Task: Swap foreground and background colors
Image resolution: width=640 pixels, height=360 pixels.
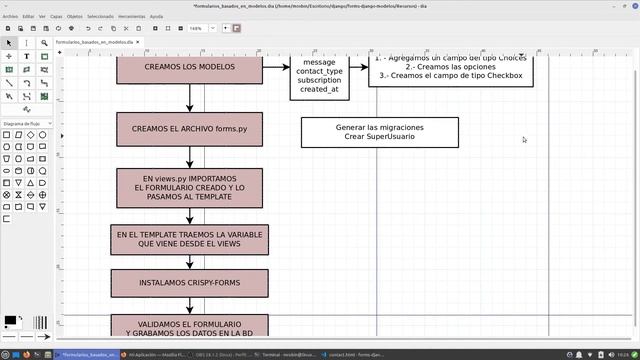Action: coord(20,318)
